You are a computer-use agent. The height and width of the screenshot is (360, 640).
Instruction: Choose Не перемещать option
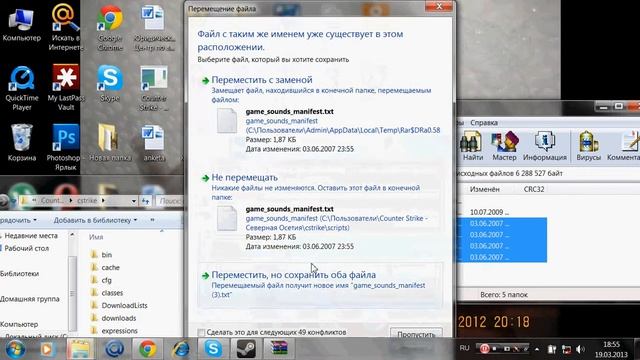point(244,178)
